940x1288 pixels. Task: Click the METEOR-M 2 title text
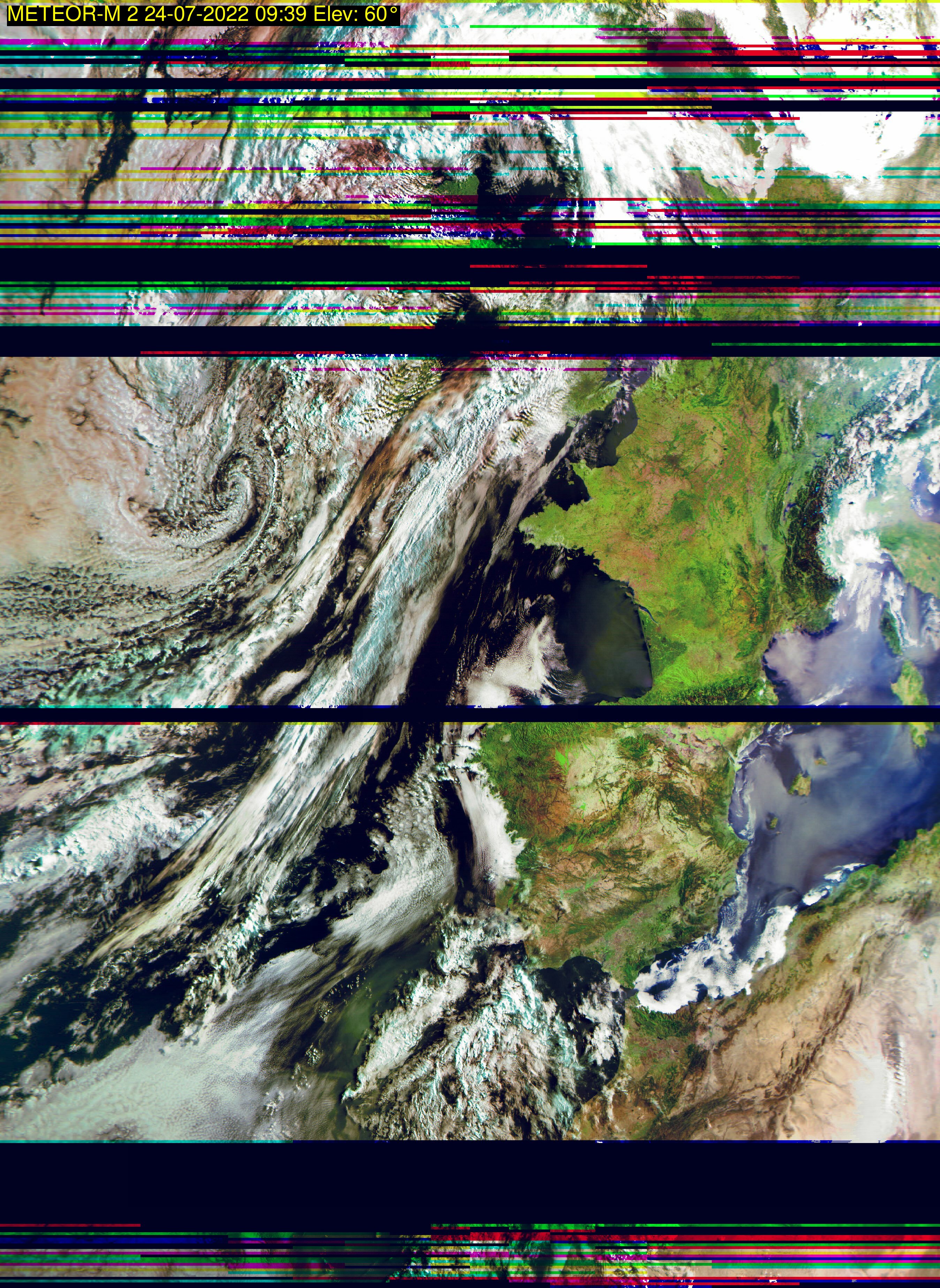pos(72,14)
